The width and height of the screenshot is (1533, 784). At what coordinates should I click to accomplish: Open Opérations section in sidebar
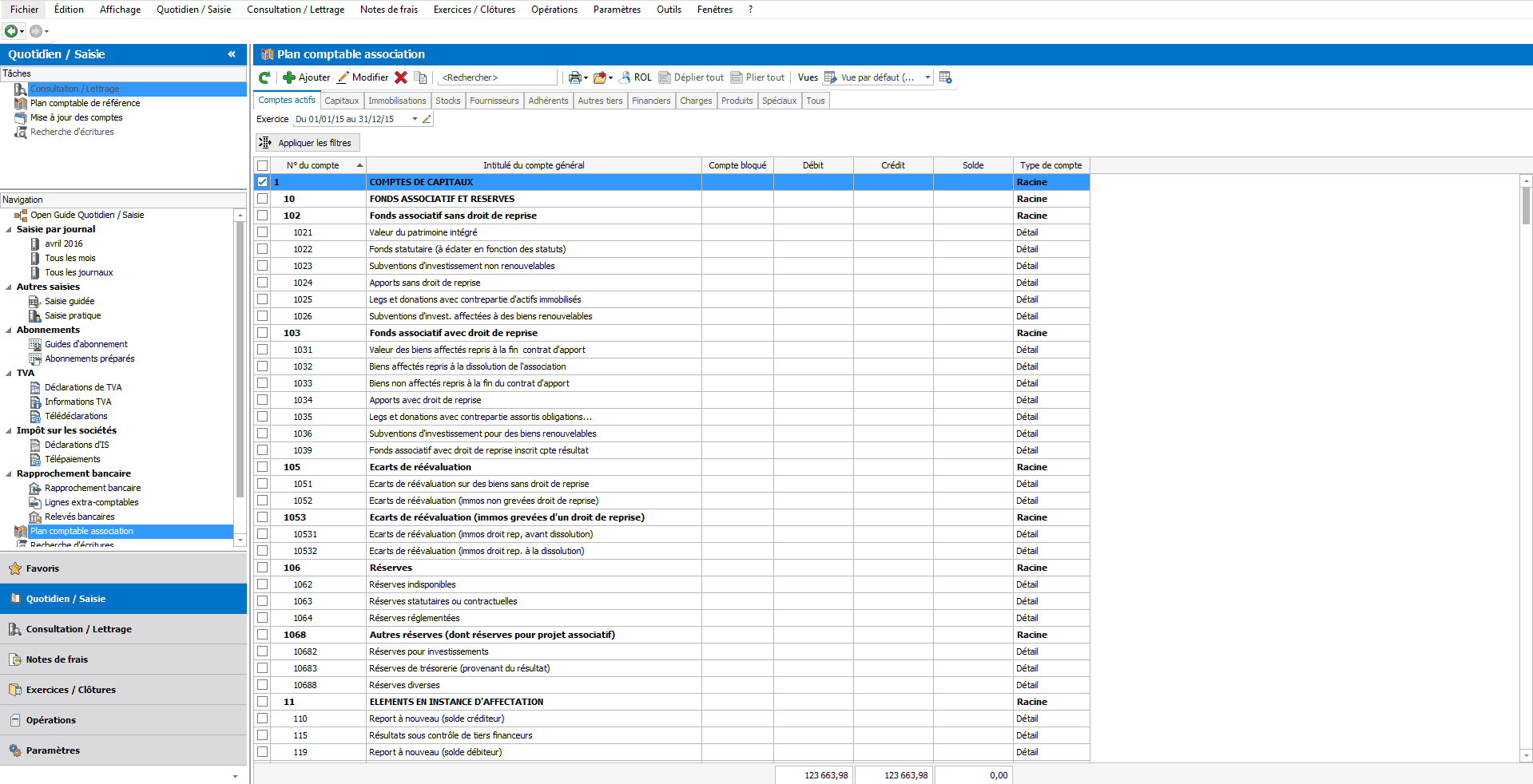point(123,720)
